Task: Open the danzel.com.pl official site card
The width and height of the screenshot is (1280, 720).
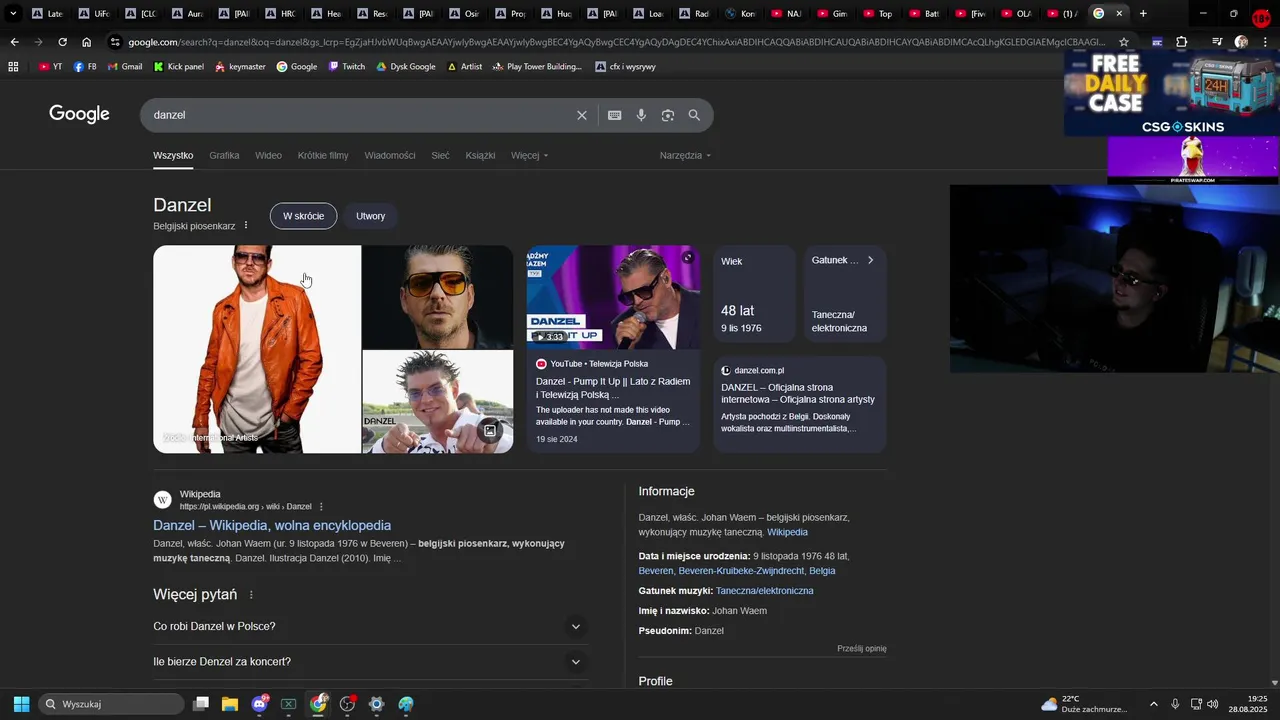Action: (799, 404)
